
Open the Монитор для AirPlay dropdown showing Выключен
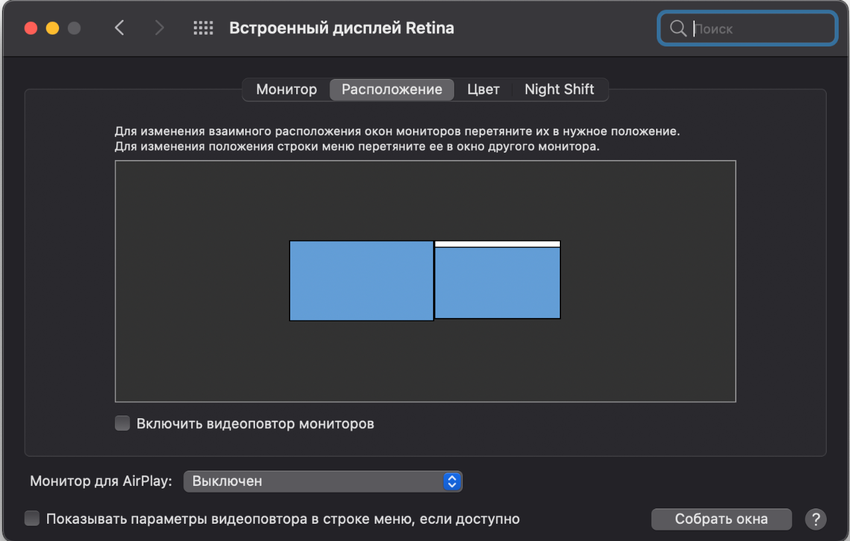322,481
